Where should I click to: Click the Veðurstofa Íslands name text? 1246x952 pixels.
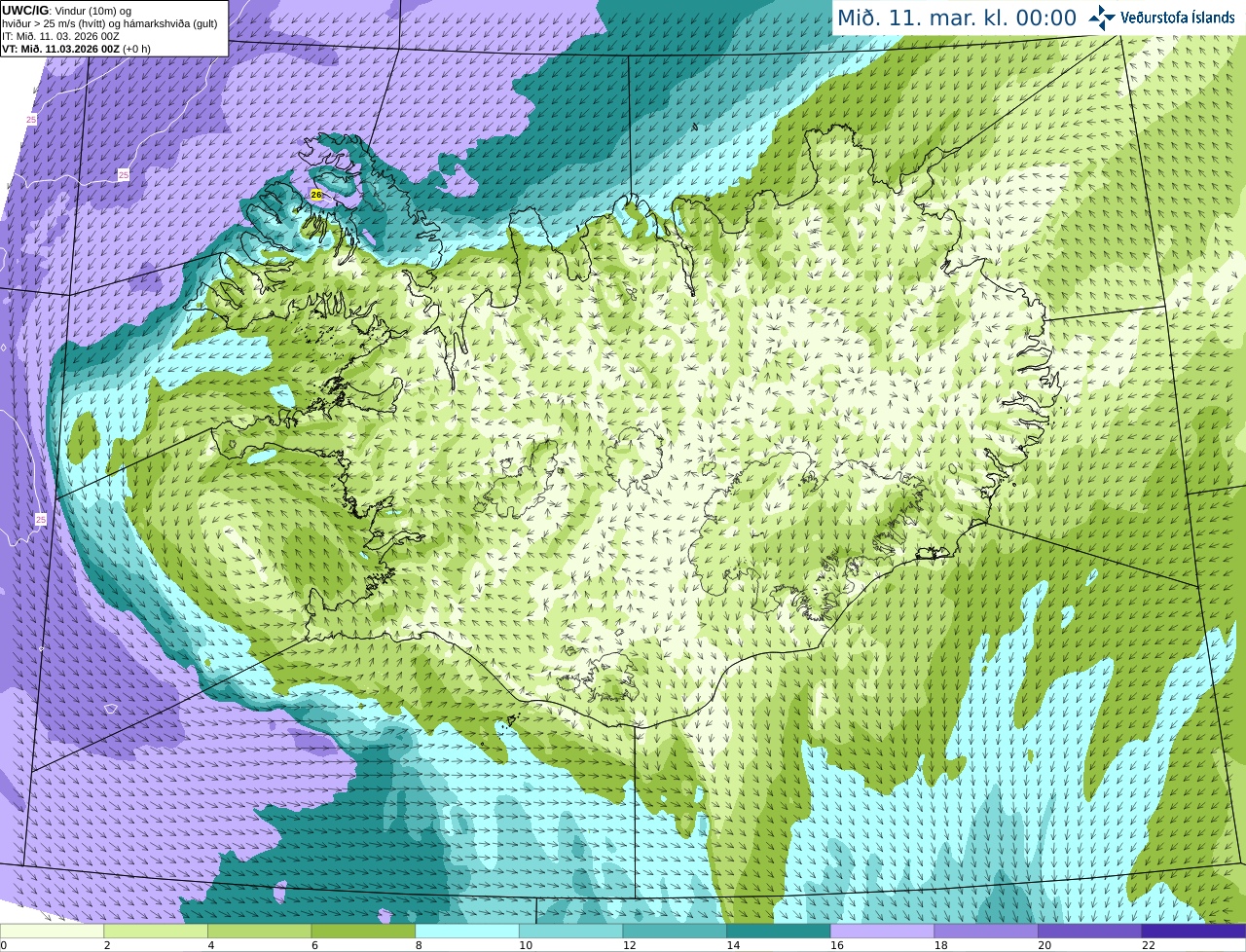point(1177,18)
